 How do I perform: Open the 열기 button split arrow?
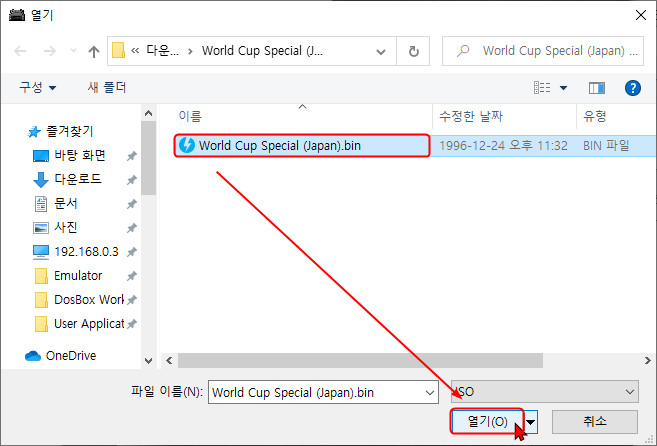click(x=531, y=422)
